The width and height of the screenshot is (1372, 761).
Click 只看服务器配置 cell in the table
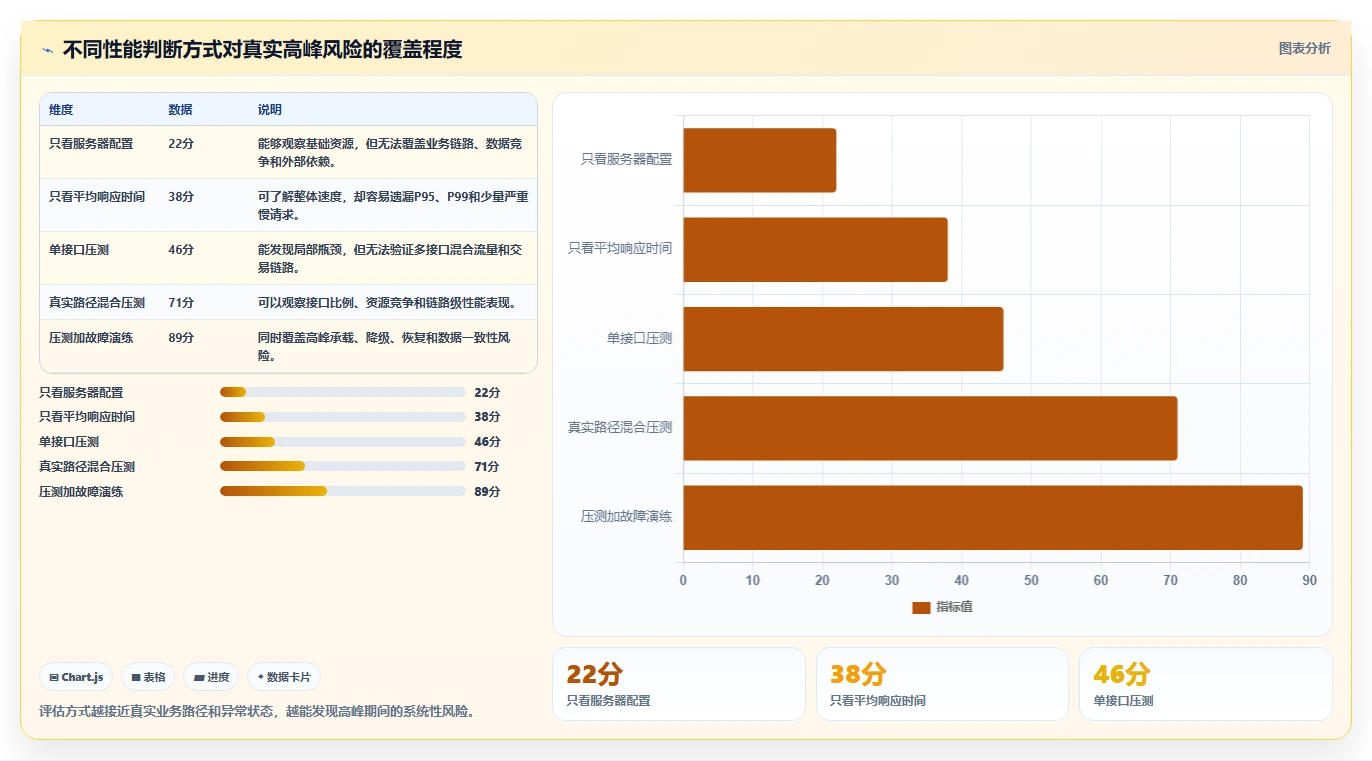[91, 144]
